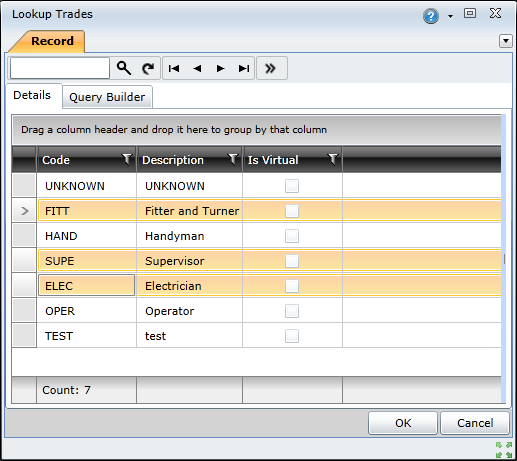
Task: Open the dropdown arrow beside help icon
Action: (x=450, y=16)
